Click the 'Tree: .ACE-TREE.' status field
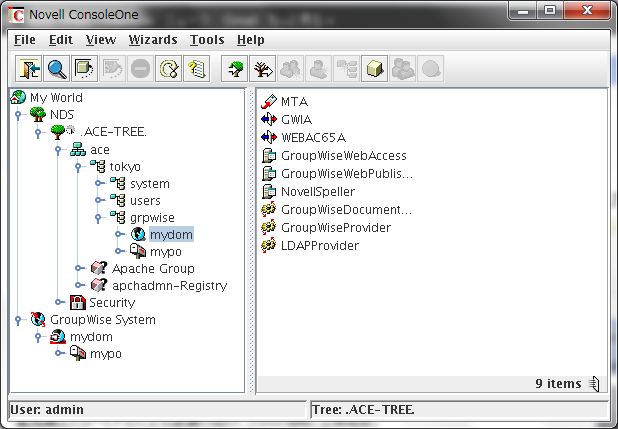618x429 pixels. pos(460,410)
